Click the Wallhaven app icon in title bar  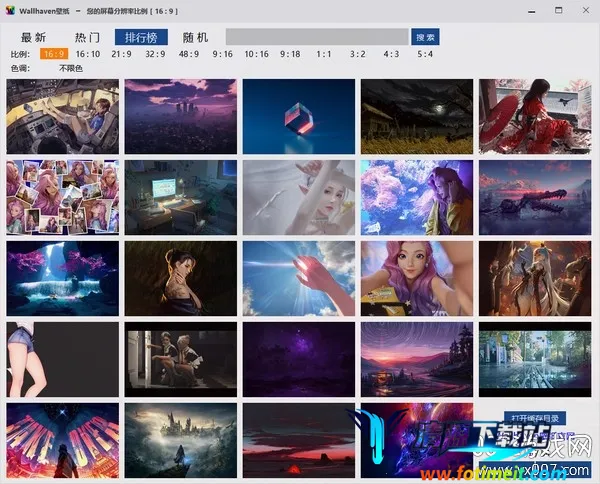(11, 10)
